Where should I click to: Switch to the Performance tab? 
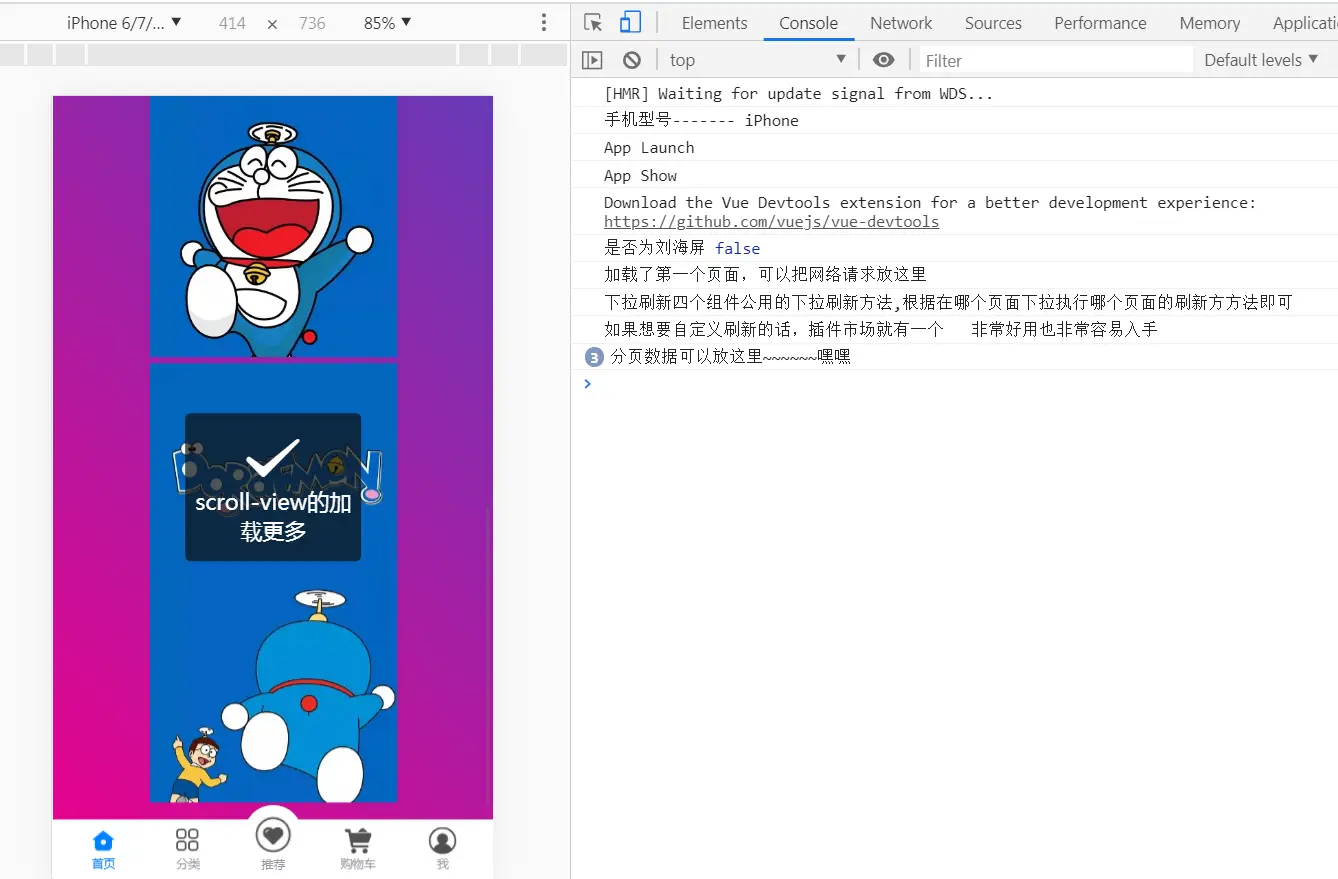click(1100, 23)
